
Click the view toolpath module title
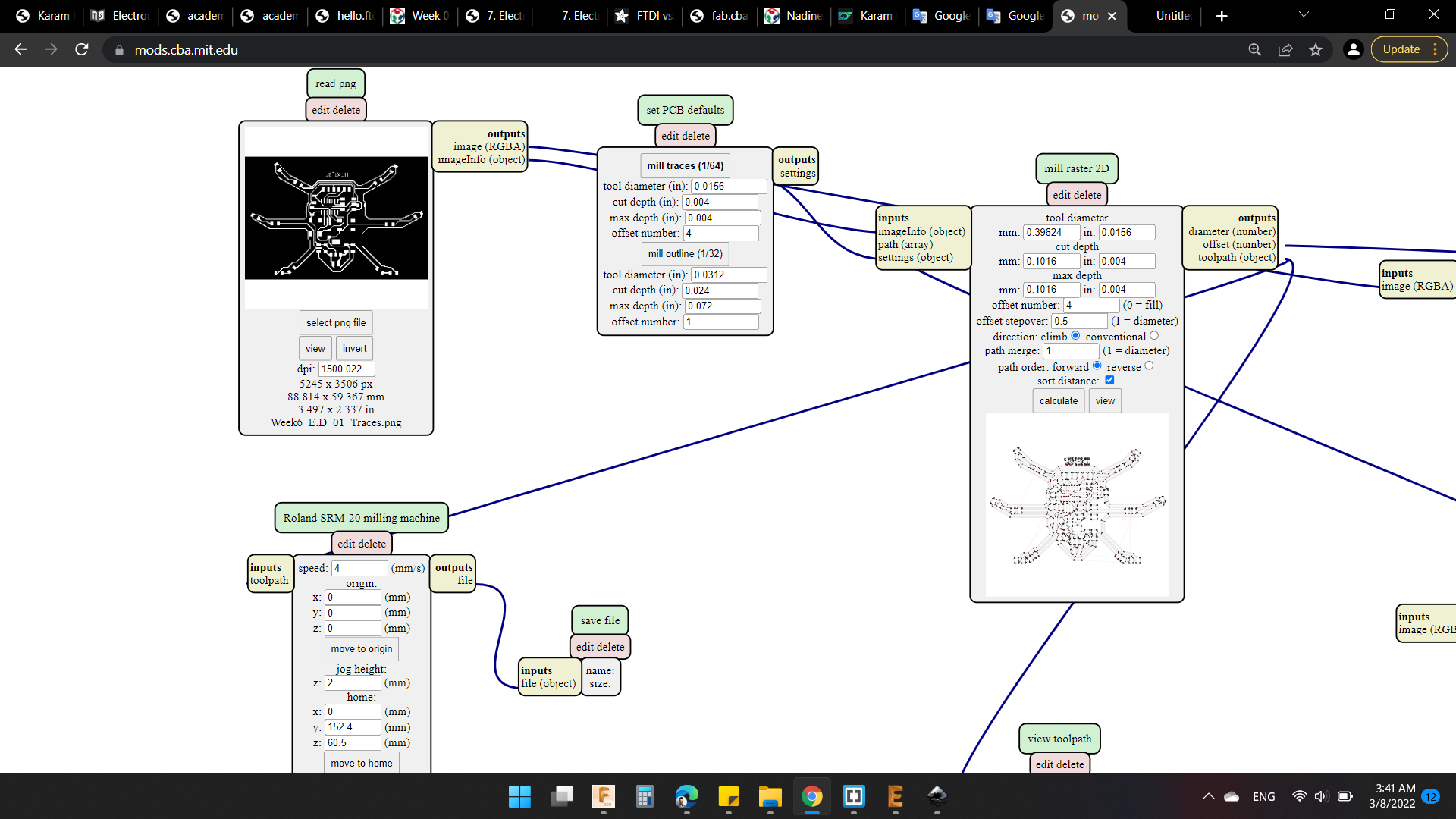(x=1059, y=739)
